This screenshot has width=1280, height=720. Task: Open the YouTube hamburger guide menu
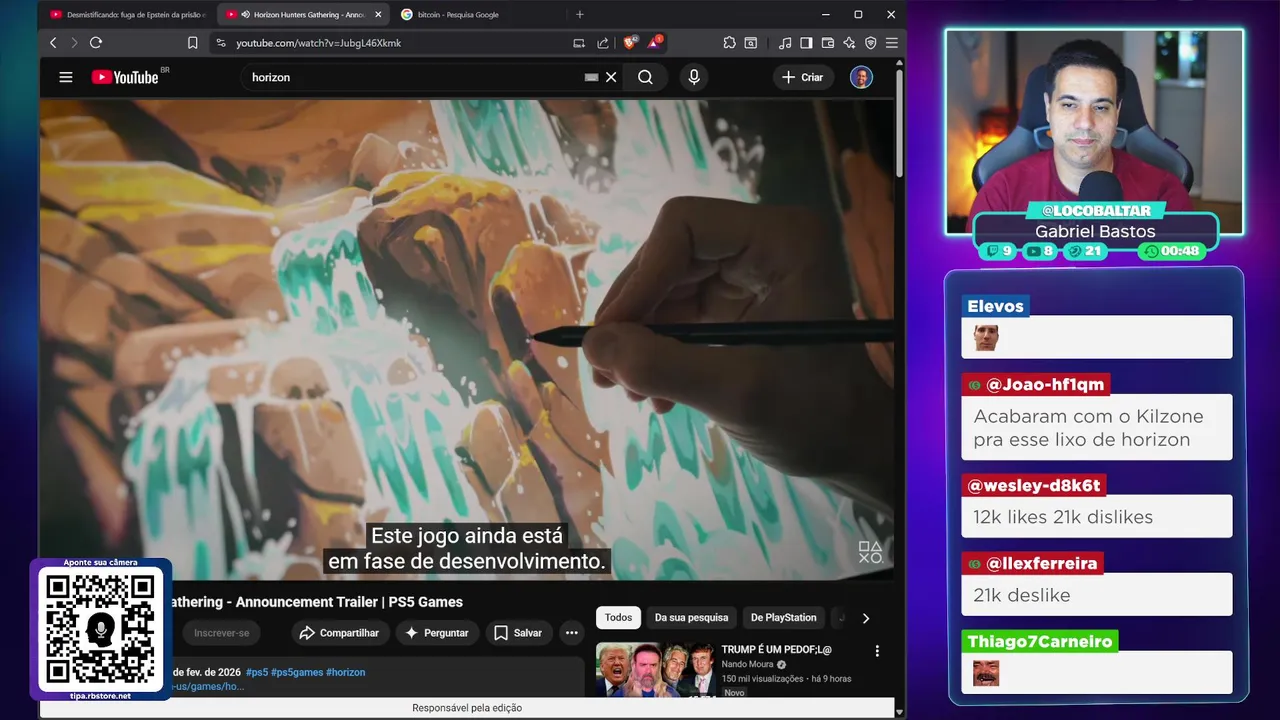tap(66, 77)
